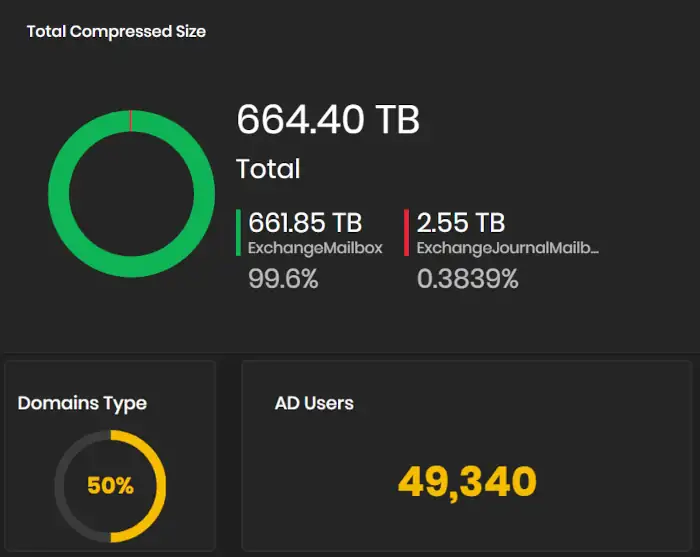This screenshot has height=557, width=700.
Task: Select the 664.40 TB total value
Action: point(328,120)
